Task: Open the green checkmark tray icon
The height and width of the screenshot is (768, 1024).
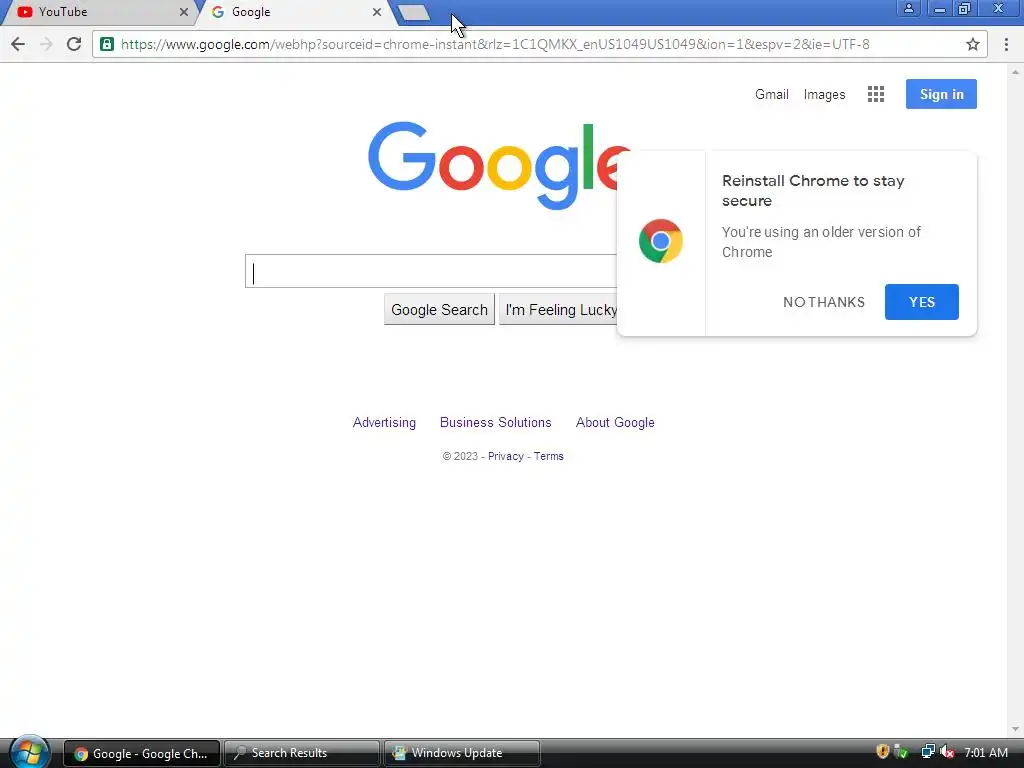Action: (901, 752)
